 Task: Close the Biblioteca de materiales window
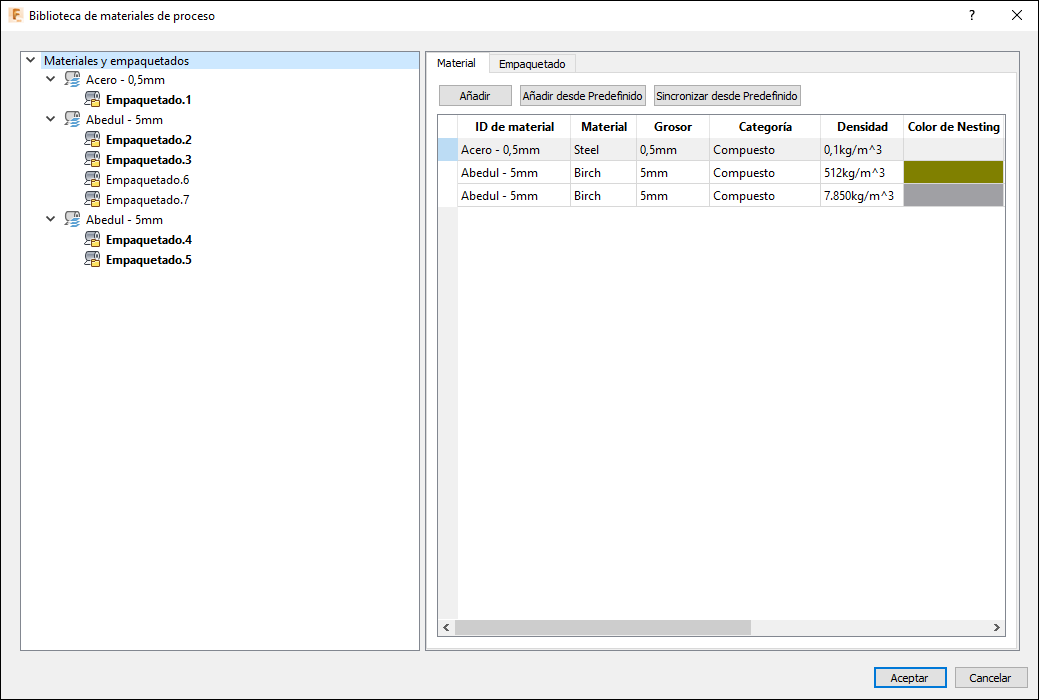[x=1016, y=15]
